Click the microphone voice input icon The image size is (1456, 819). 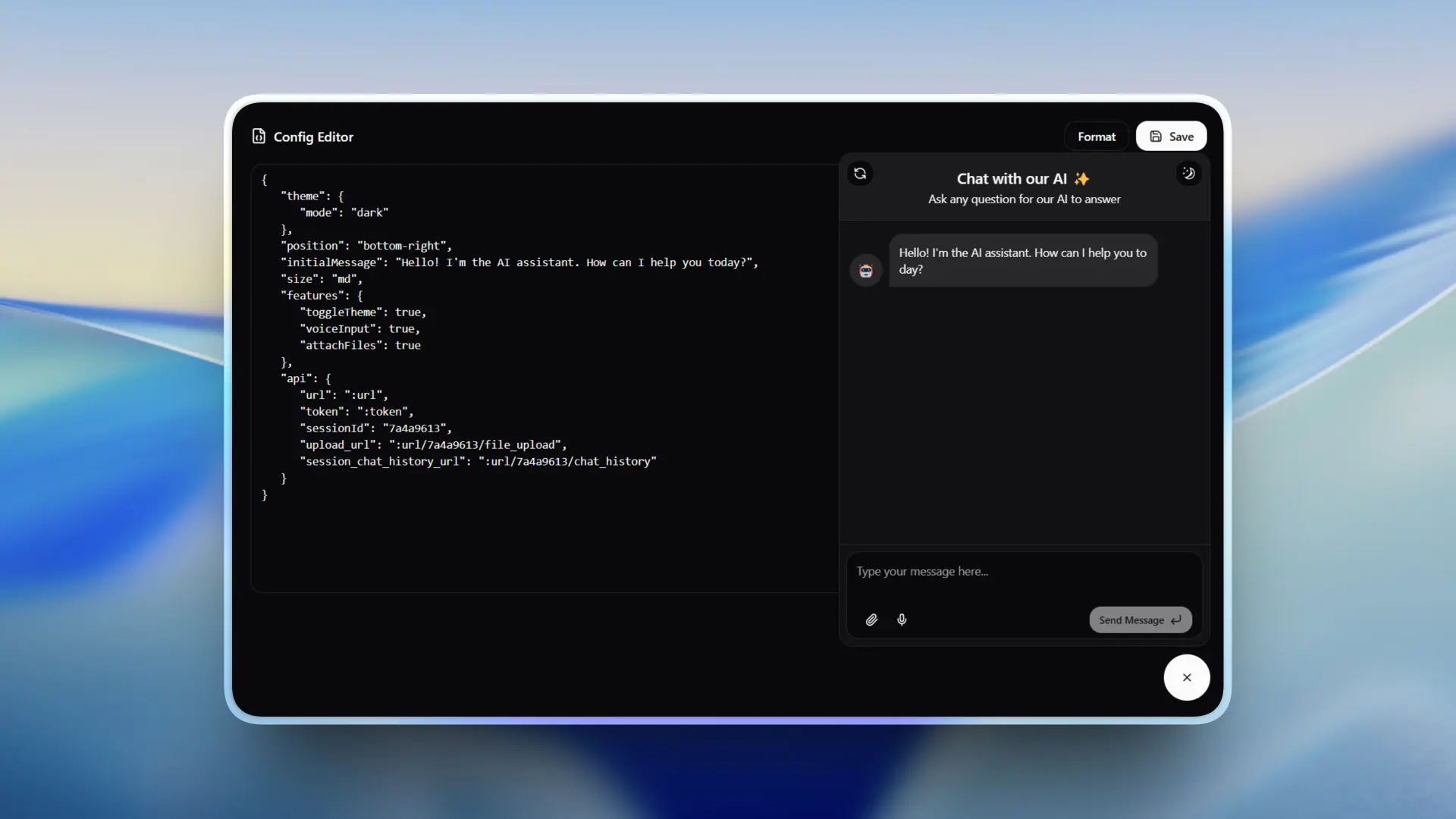click(x=901, y=620)
